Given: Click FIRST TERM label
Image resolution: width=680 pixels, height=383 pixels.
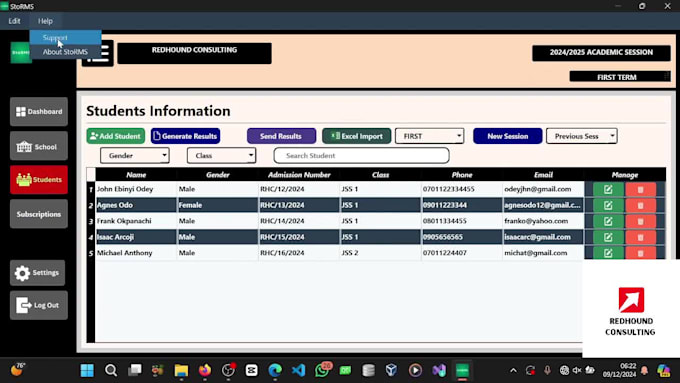Looking at the screenshot, I should click(x=620, y=77).
